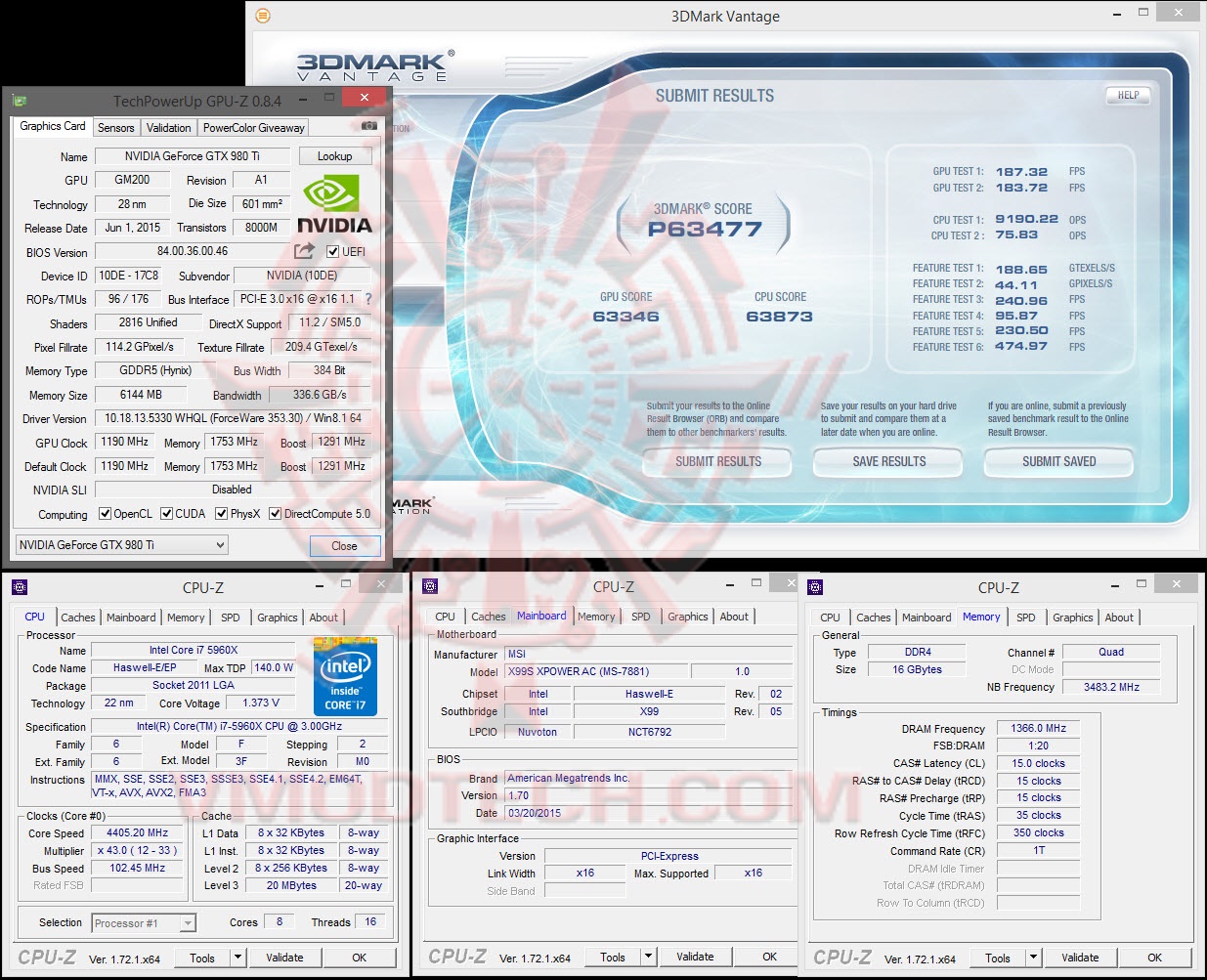Image resolution: width=1207 pixels, height=980 pixels.
Task: Open the SPD tab in CPU-Z
Action: pyautogui.click(x=232, y=617)
